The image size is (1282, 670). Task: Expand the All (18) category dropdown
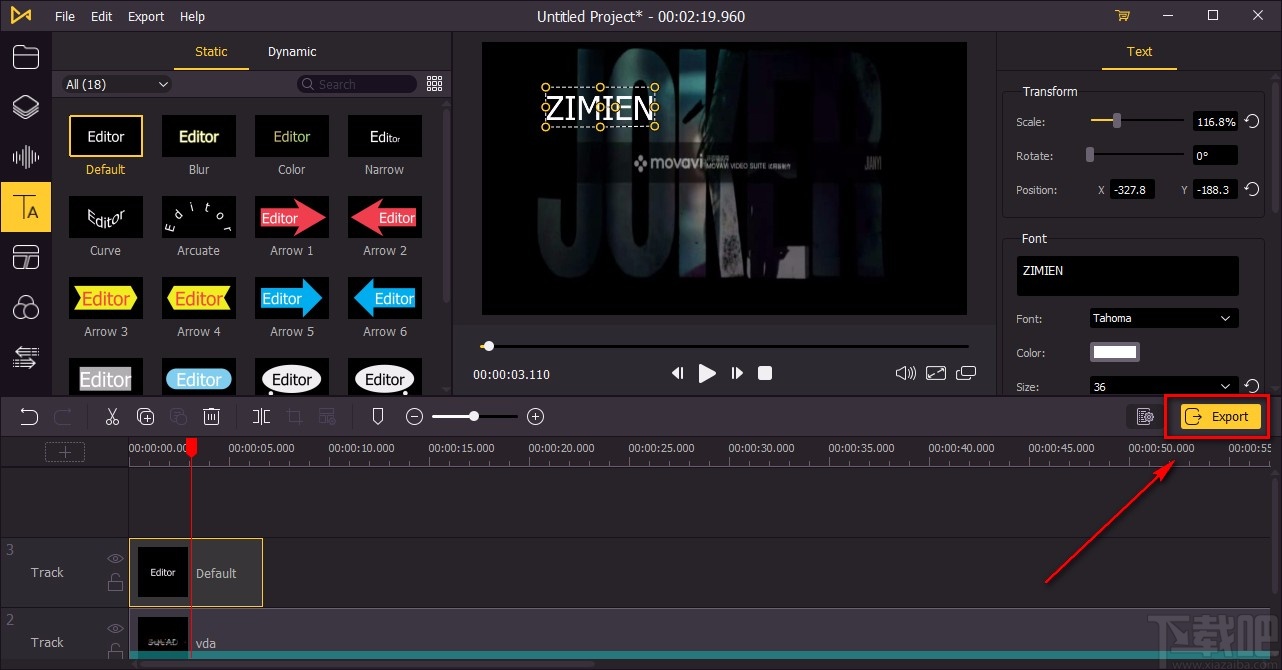pyautogui.click(x=117, y=85)
